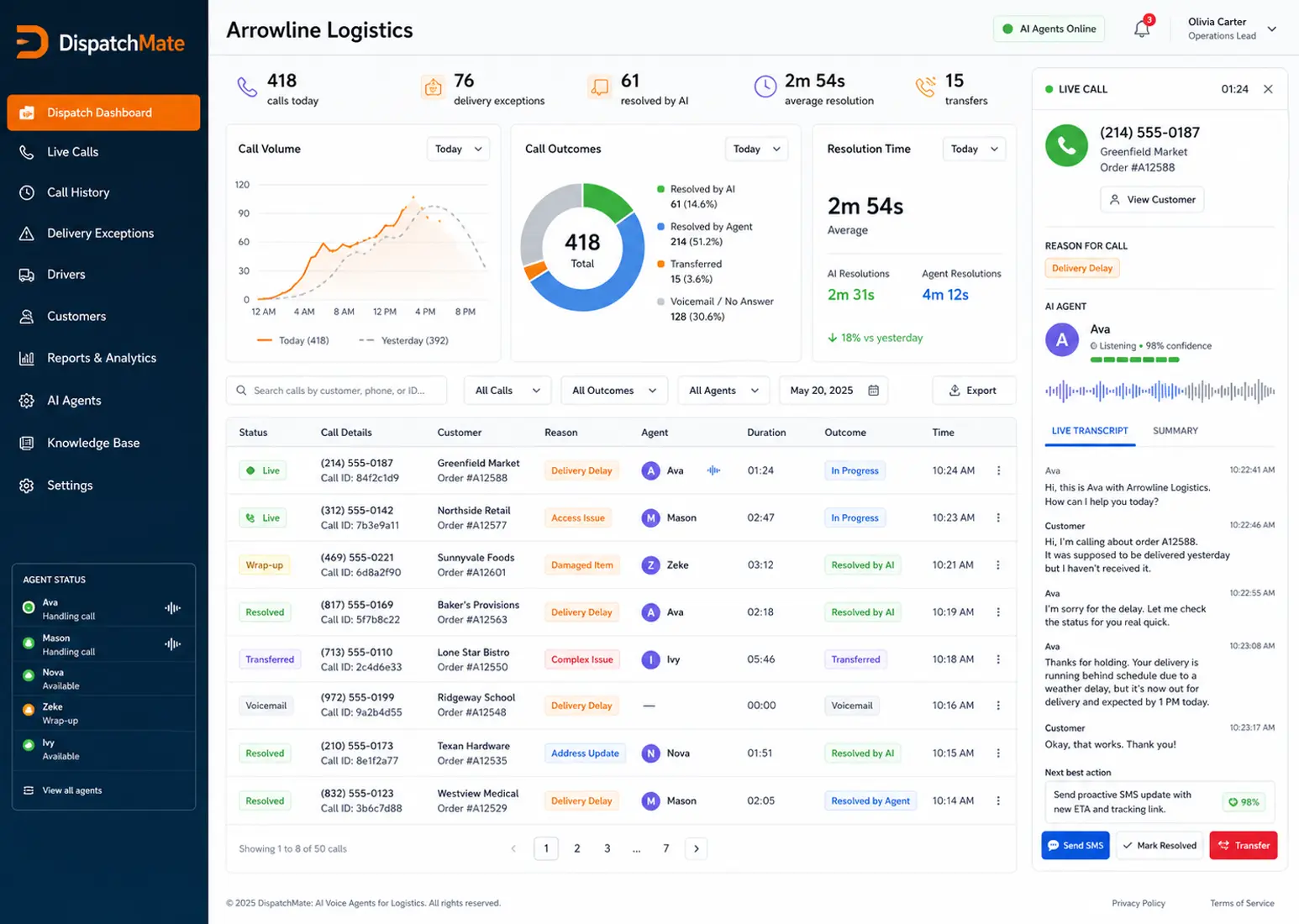This screenshot has height=924, width=1299.
Task: Click the red Transfer button
Action: [x=1244, y=846]
